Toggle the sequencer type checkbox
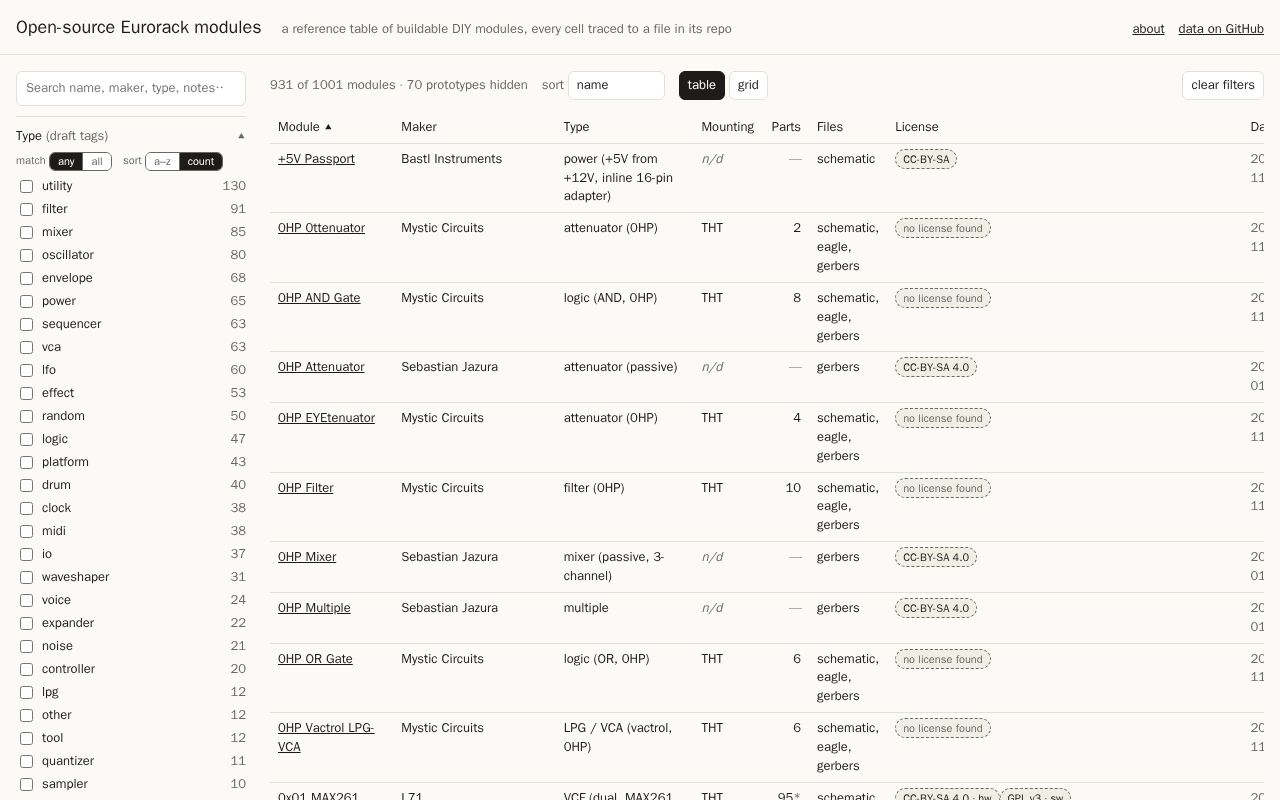This screenshot has height=800, width=1280. tap(27, 324)
